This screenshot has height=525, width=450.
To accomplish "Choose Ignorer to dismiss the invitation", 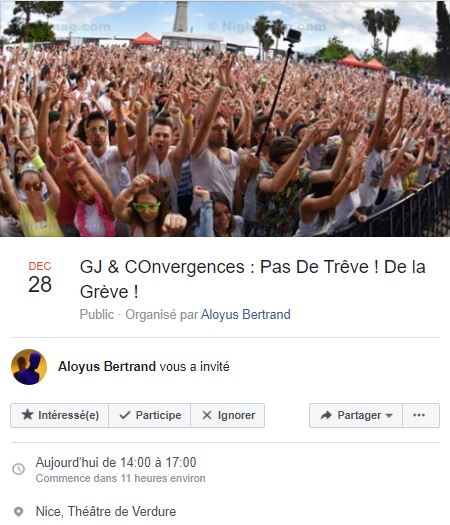I will 228,415.
